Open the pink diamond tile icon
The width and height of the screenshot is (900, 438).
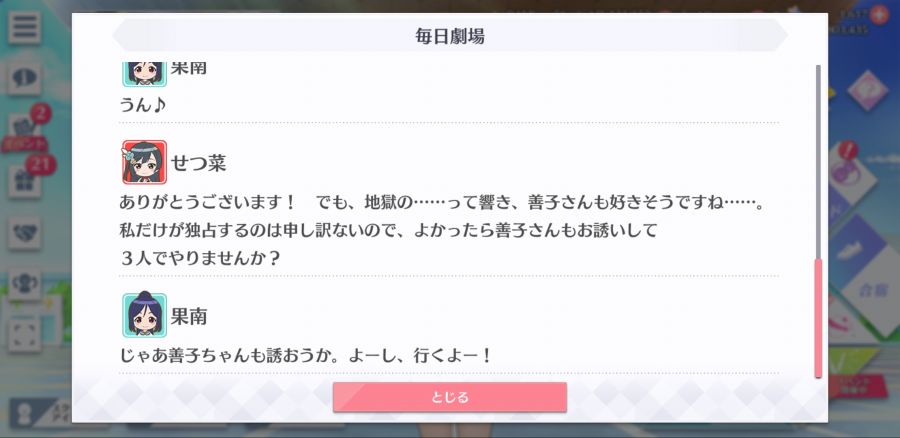(x=867, y=90)
